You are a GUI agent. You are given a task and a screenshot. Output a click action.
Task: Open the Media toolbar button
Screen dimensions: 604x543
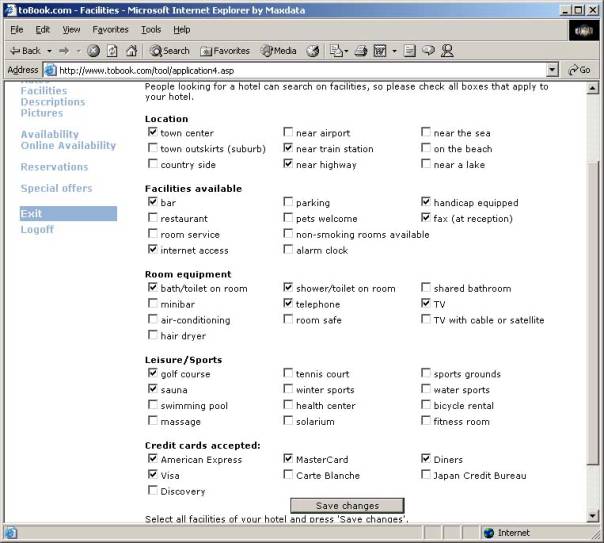point(279,50)
